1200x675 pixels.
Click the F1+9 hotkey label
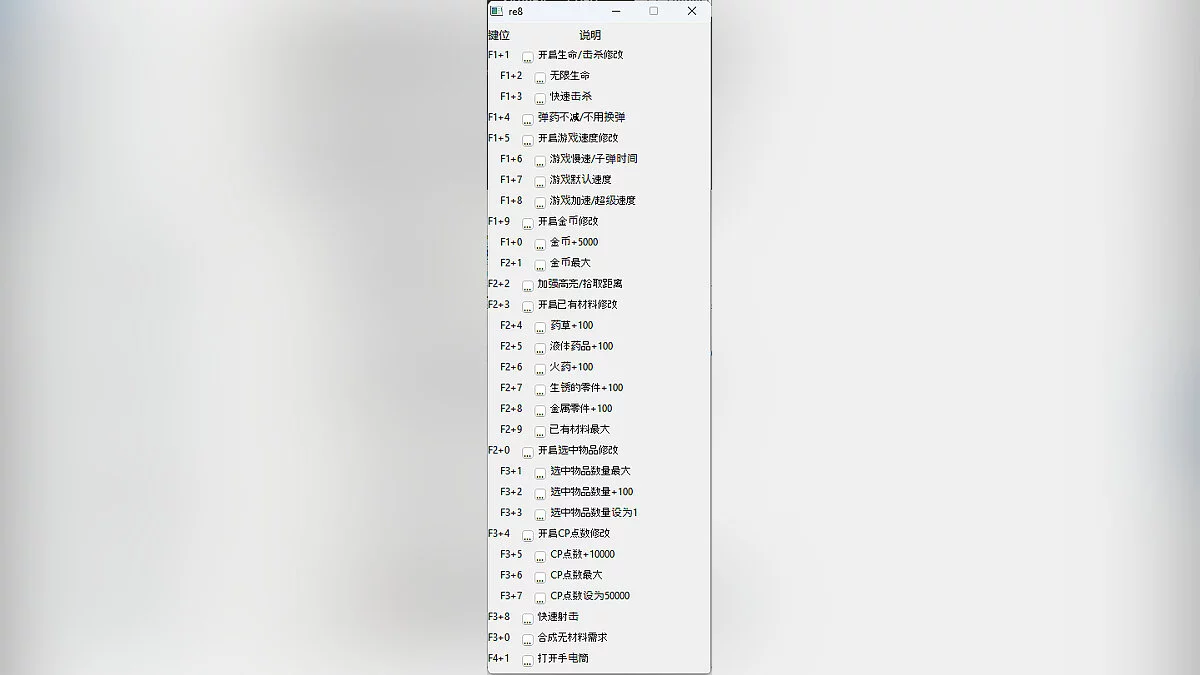click(x=499, y=221)
